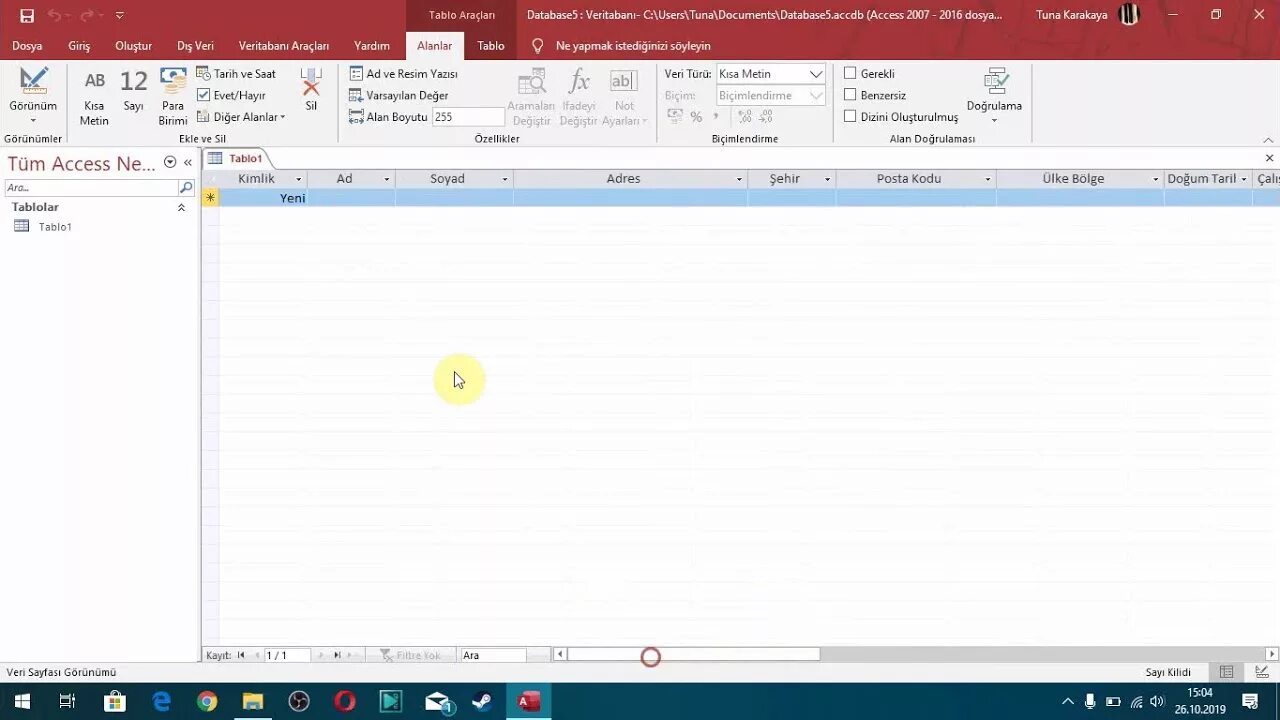The width and height of the screenshot is (1280, 720).
Task: Collapse the Tüm Access navigation pane
Action: [187, 163]
